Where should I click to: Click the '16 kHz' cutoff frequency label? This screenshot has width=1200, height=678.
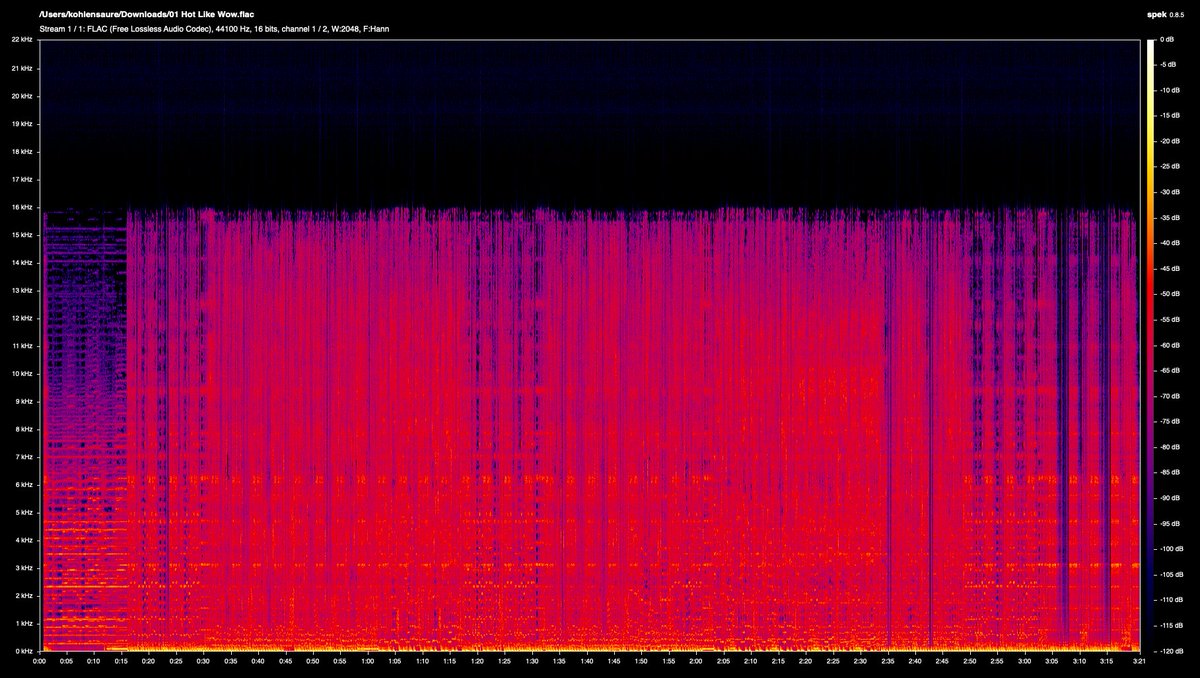point(22,207)
